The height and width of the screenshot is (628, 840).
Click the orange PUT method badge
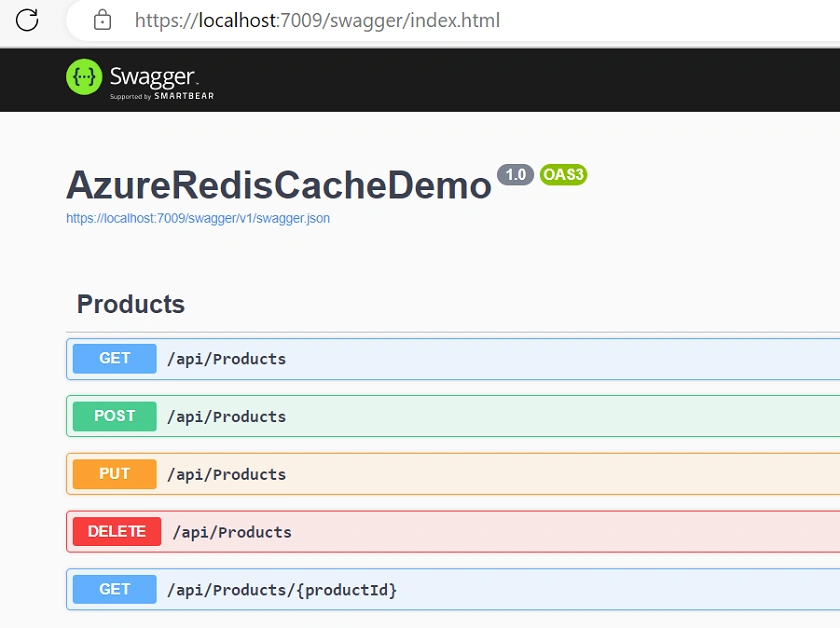point(115,474)
